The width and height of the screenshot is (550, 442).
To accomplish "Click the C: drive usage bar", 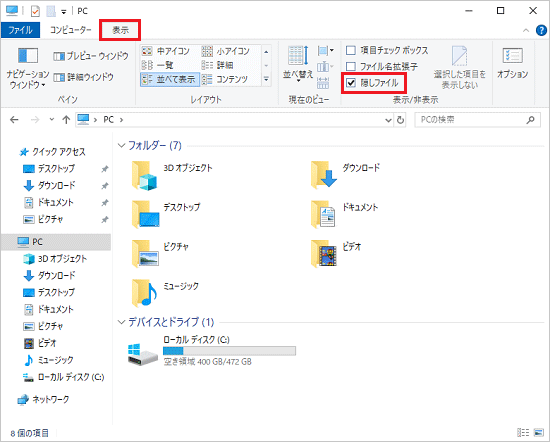I will coord(229,351).
